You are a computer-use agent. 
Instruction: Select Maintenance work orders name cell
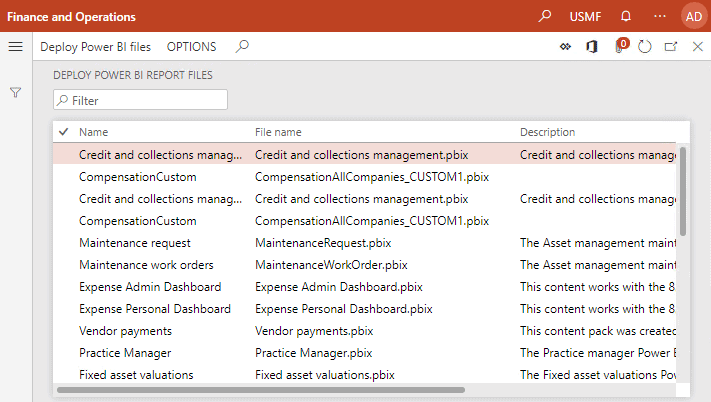pos(146,265)
